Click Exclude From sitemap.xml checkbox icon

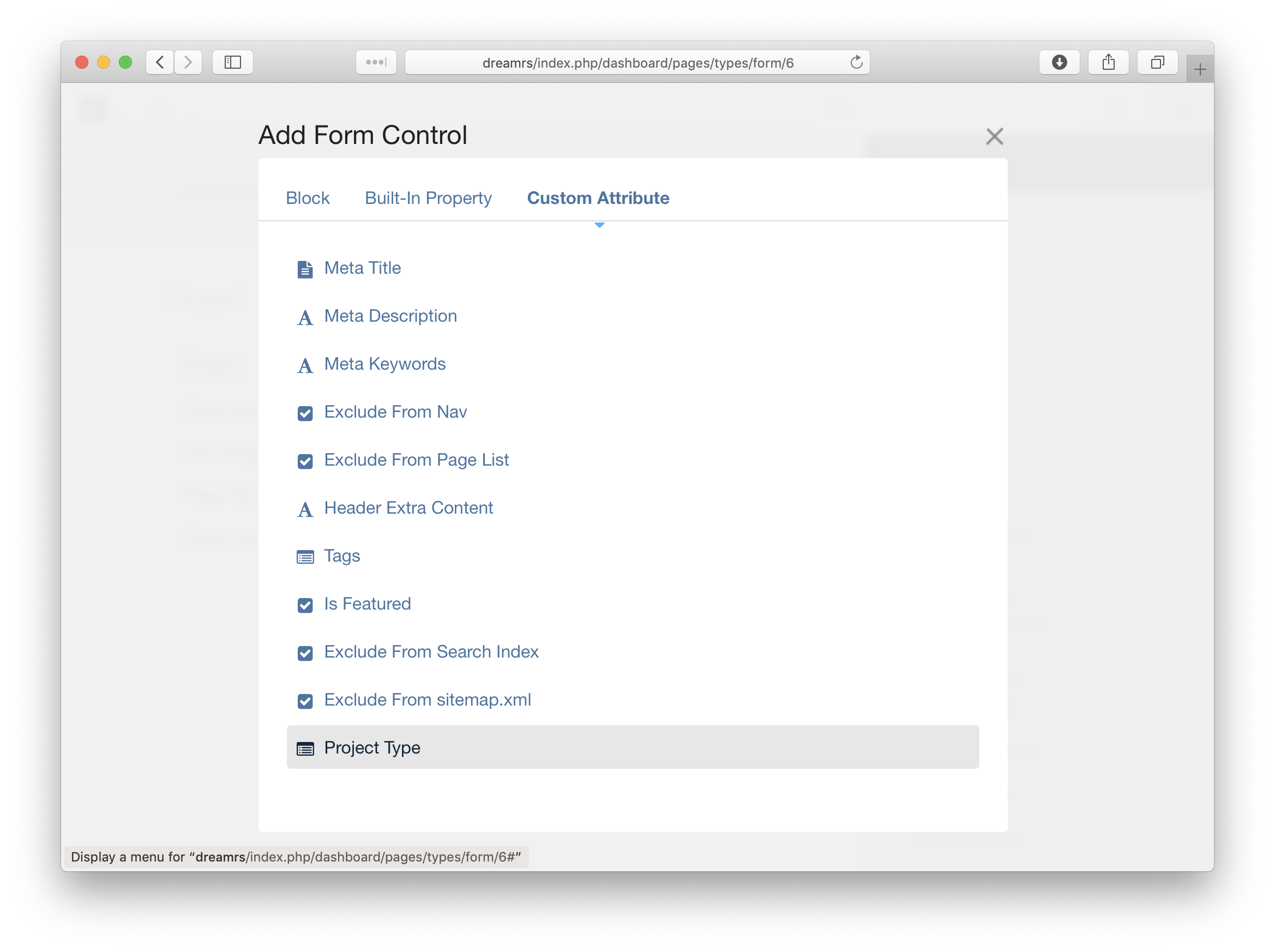[305, 701]
